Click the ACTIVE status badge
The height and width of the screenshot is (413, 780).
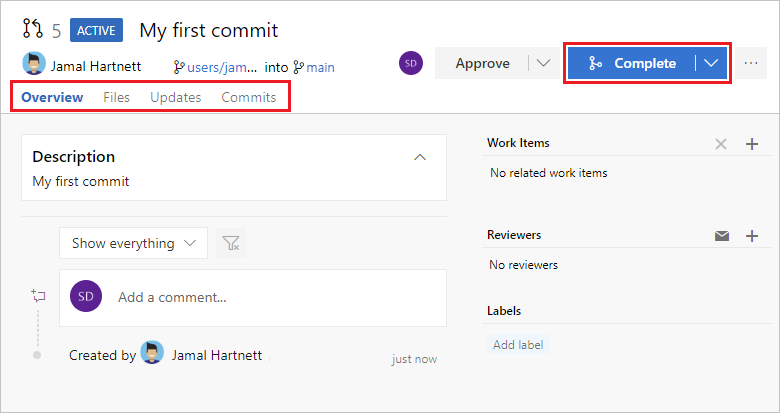pos(96,30)
